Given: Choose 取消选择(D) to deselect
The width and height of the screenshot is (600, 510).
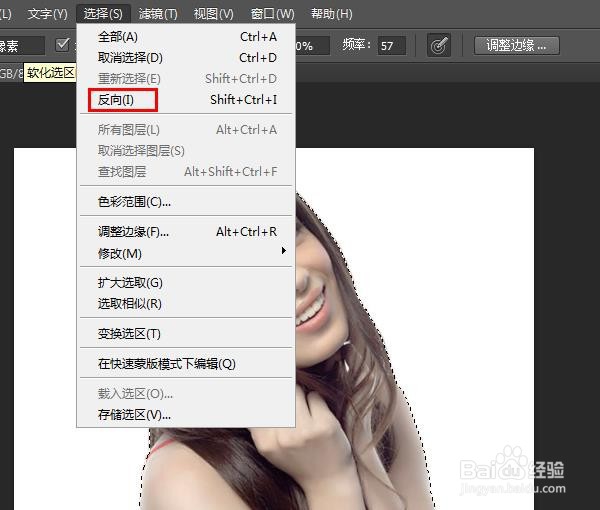Looking at the screenshot, I should click(x=186, y=58).
